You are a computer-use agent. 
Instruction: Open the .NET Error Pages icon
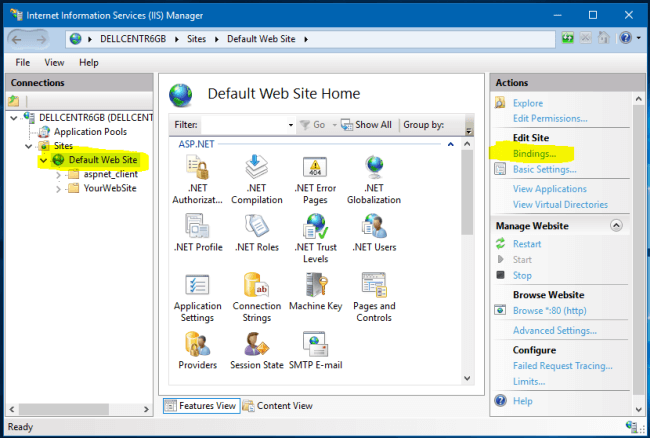pos(316,166)
